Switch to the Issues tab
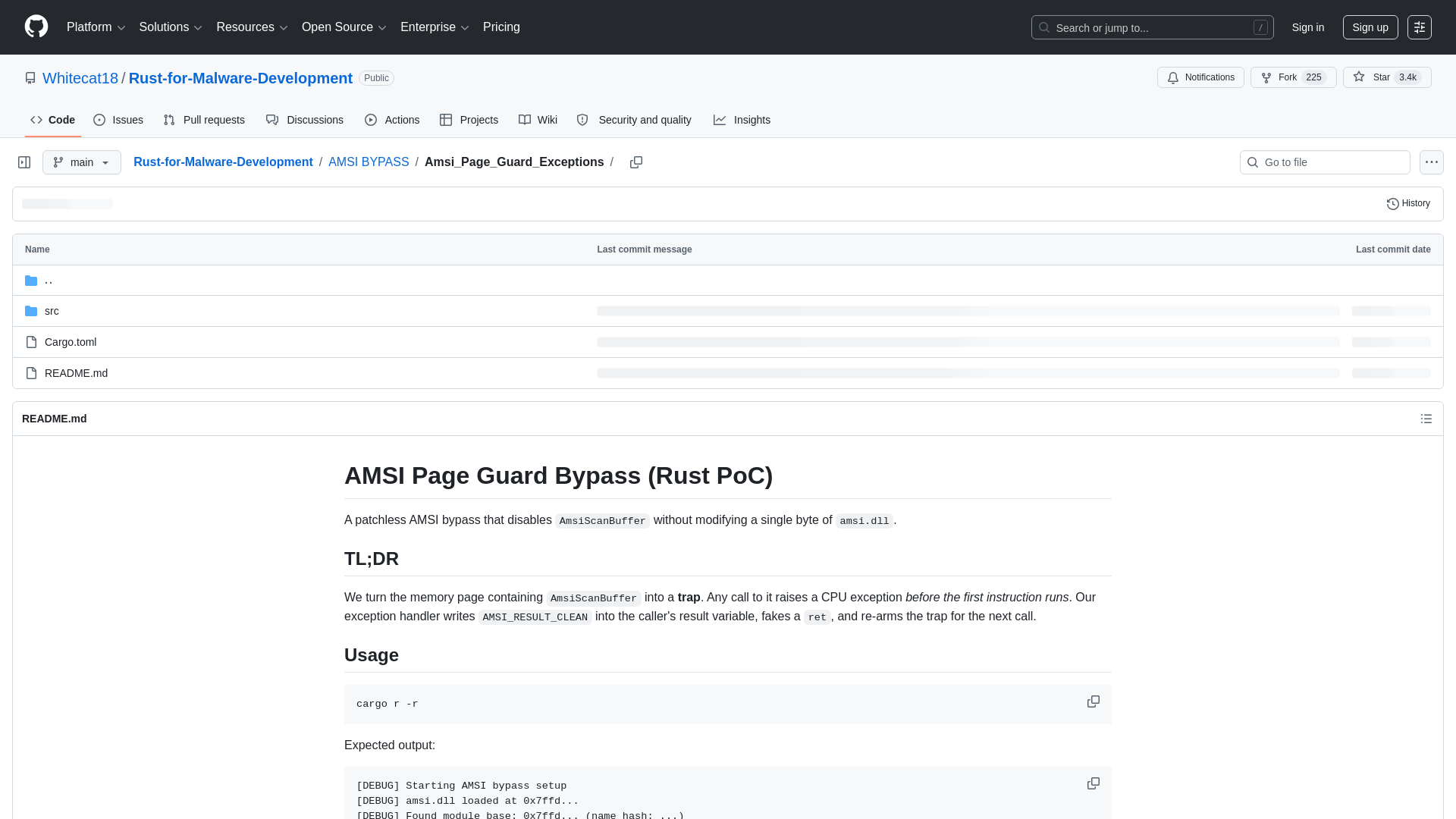The height and width of the screenshot is (819, 1456). click(x=118, y=120)
